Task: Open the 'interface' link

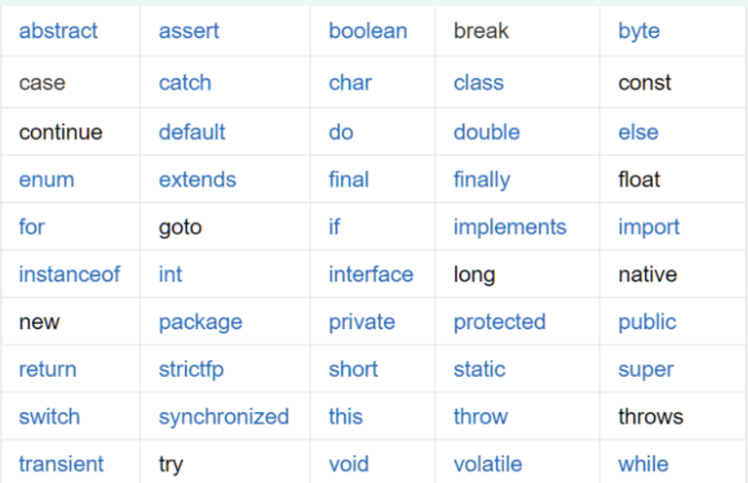Action: 370,274
